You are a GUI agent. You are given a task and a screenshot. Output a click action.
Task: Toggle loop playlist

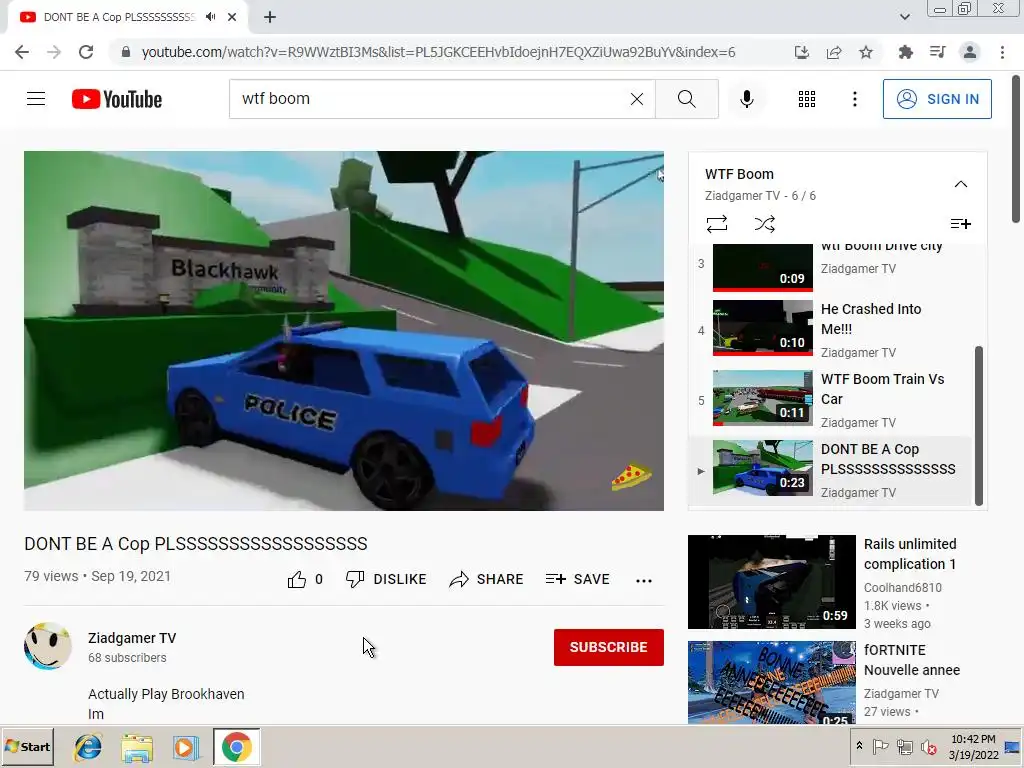pos(717,224)
